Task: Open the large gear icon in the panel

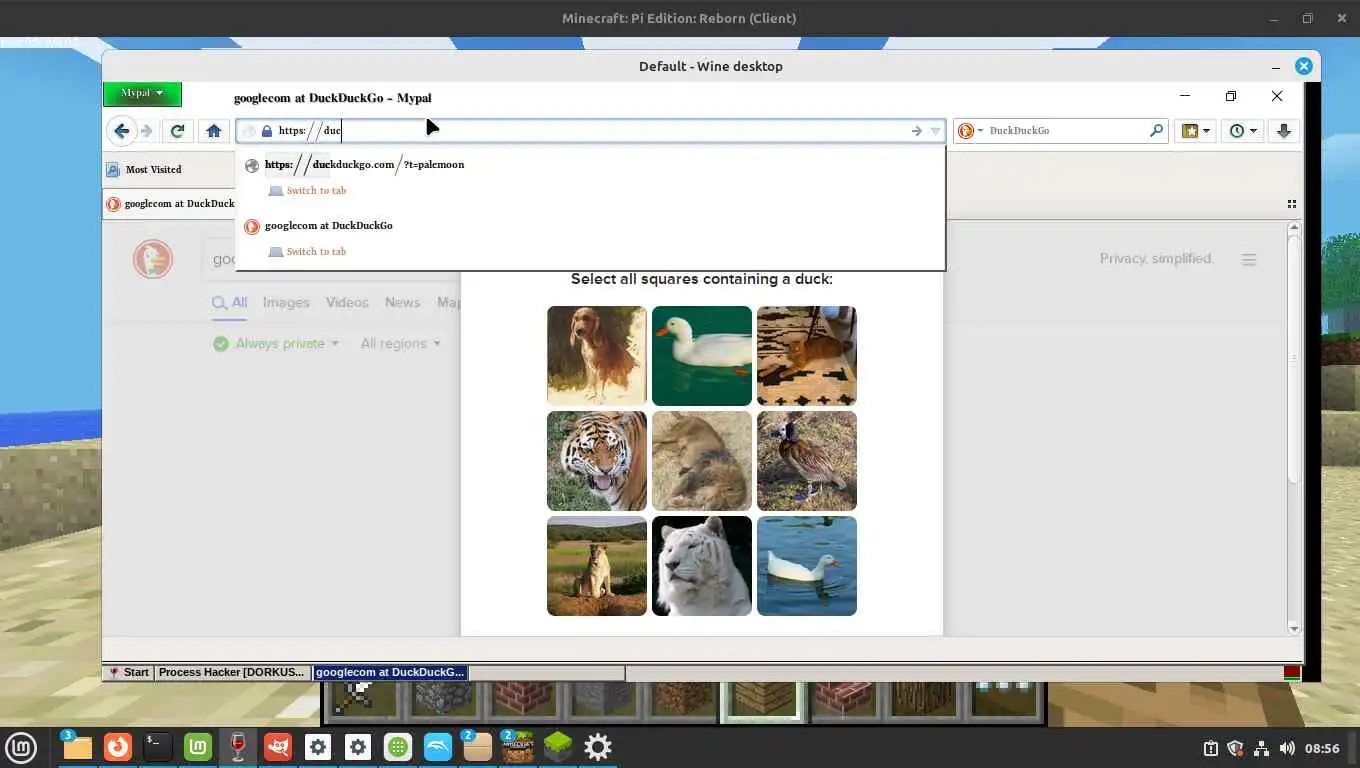Action: click(x=598, y=747)
